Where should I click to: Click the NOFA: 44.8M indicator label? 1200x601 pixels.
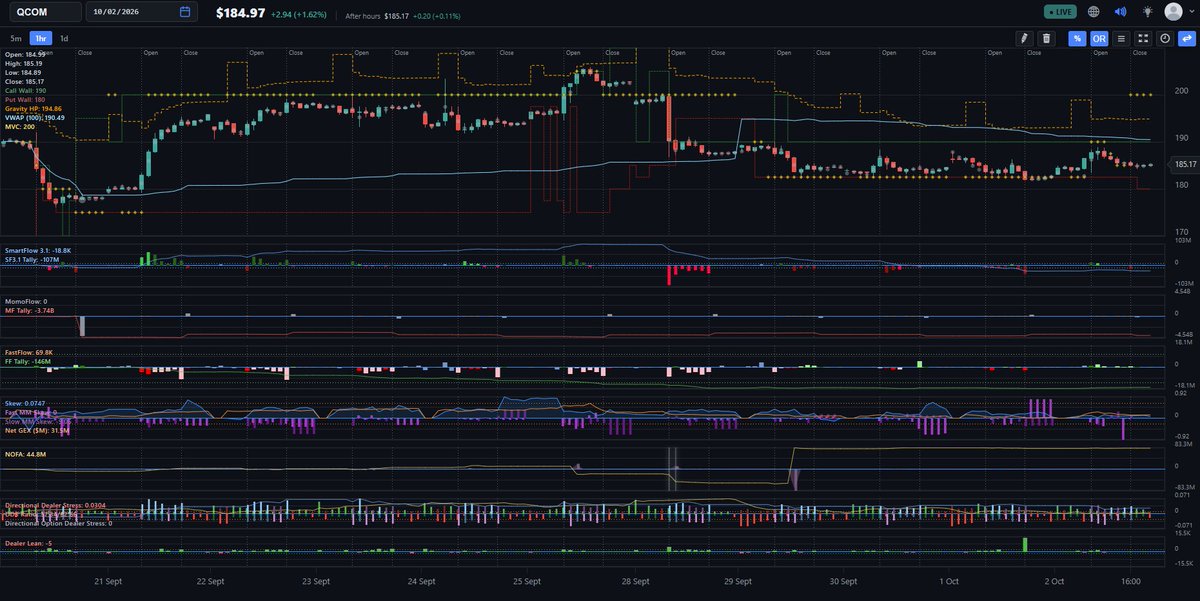(26, 454)
